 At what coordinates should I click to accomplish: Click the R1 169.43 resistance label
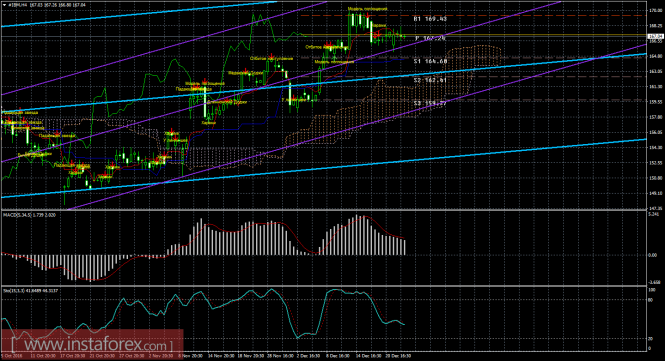point(430,19)
